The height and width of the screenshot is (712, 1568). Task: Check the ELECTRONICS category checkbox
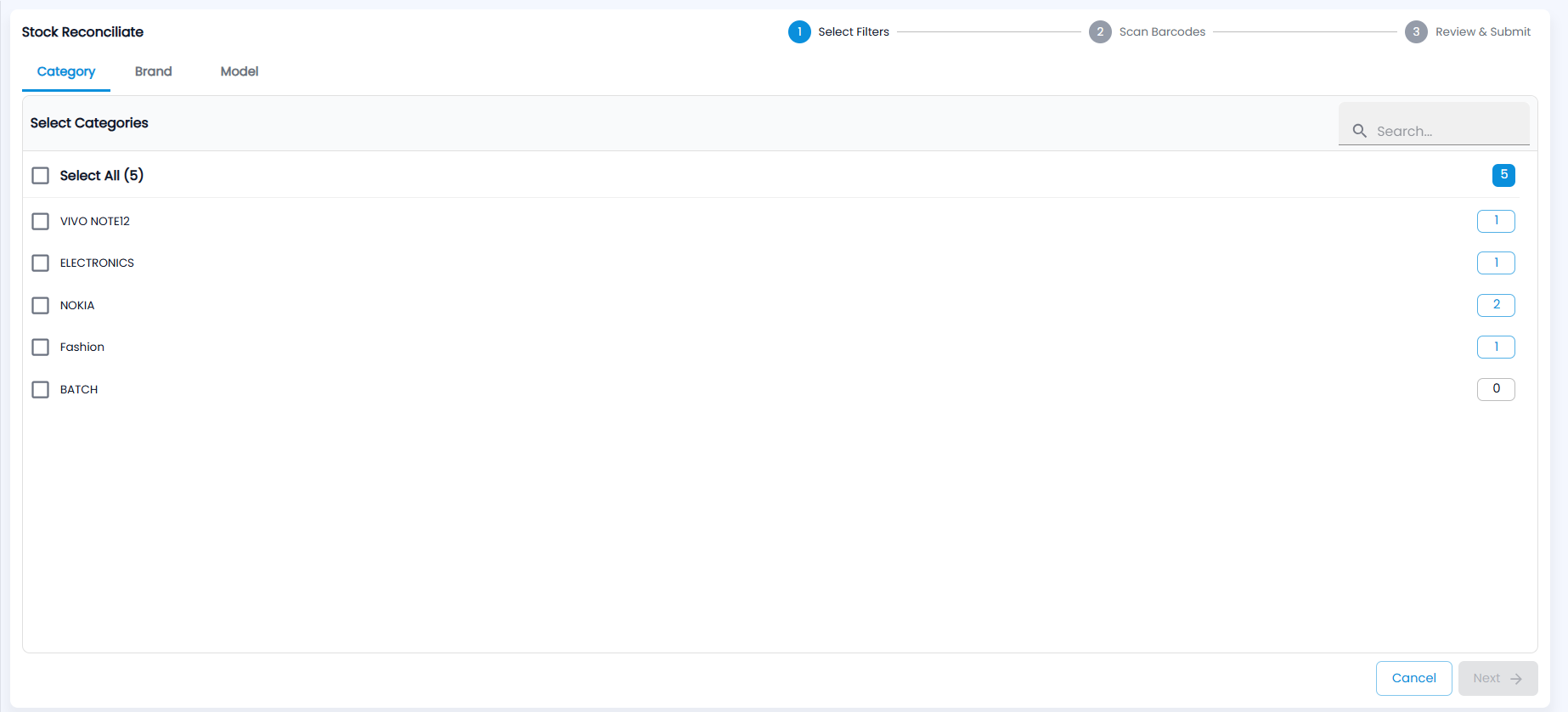click(40, 263)
